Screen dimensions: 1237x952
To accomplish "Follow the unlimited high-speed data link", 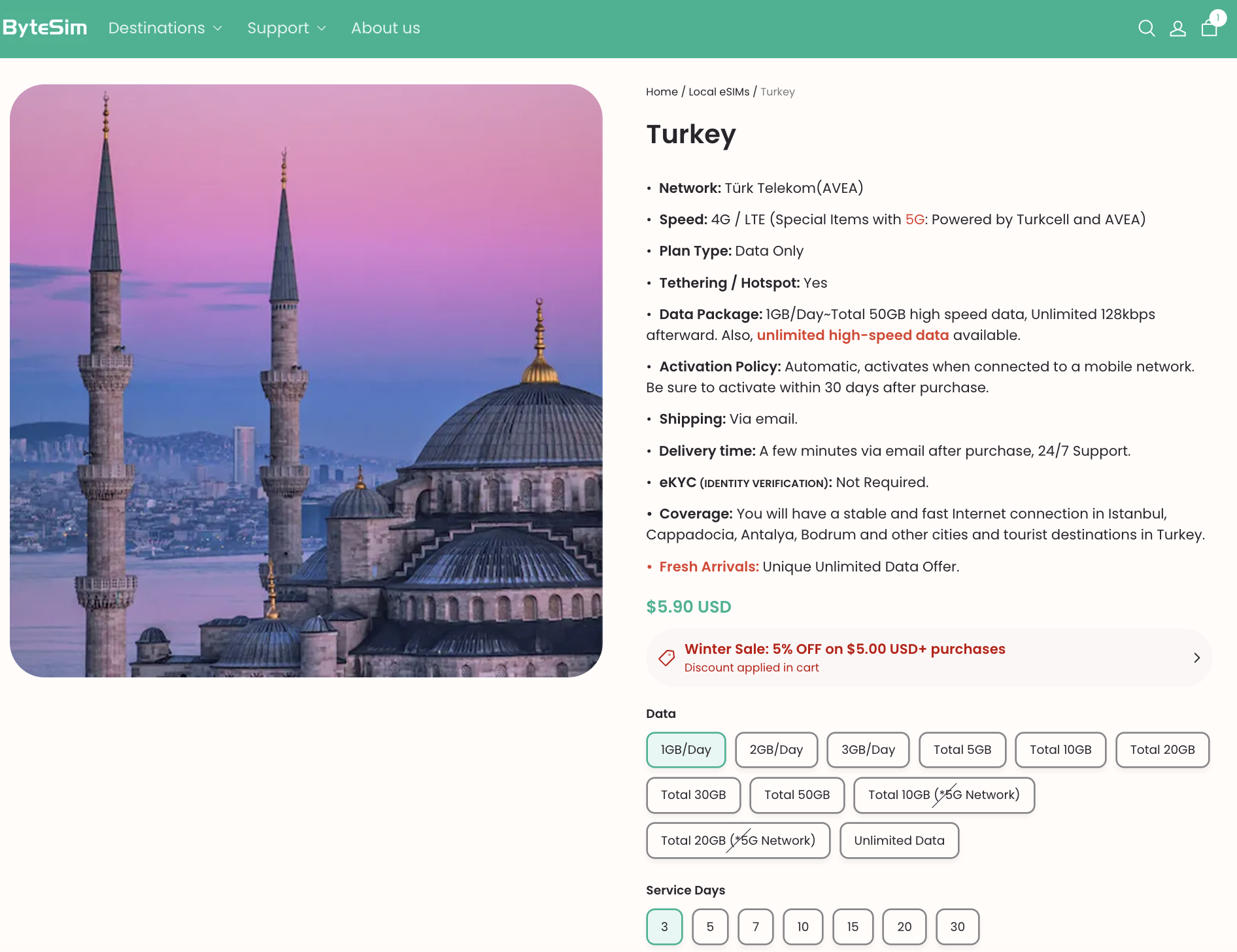I will (x=853, y=335).
